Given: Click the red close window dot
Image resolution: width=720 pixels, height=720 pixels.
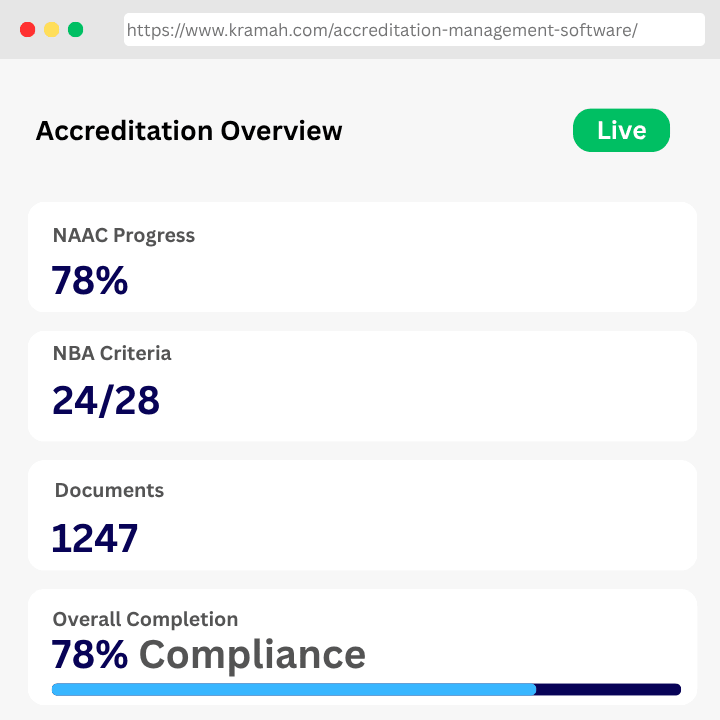Looking at the screenshot, I should (x=28, y=30).
